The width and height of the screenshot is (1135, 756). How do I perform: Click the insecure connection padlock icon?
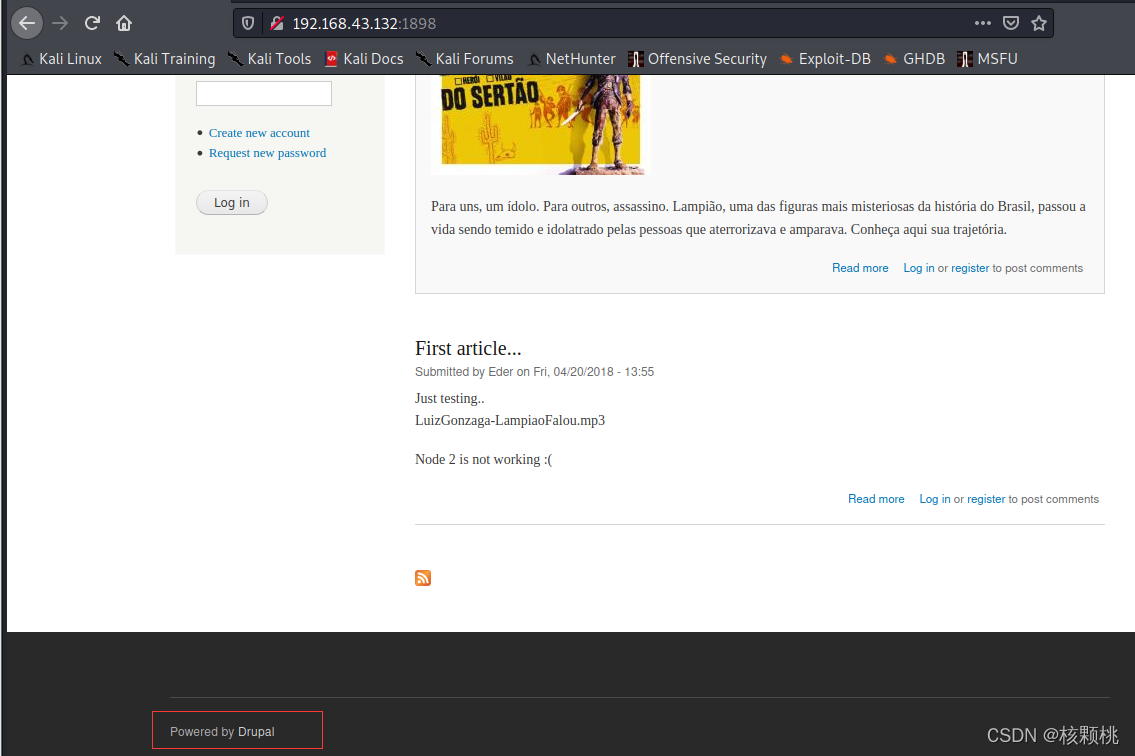tap(277, 23)
